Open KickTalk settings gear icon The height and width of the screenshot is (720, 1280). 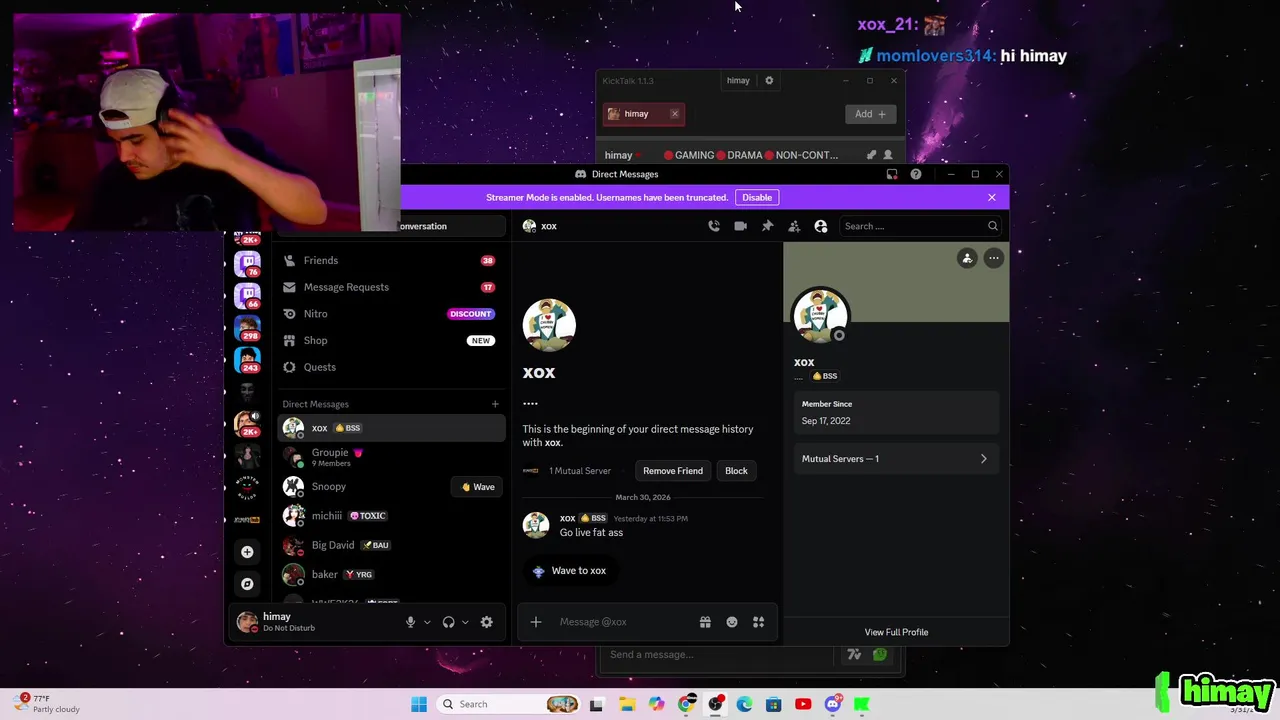coord(769,81)
